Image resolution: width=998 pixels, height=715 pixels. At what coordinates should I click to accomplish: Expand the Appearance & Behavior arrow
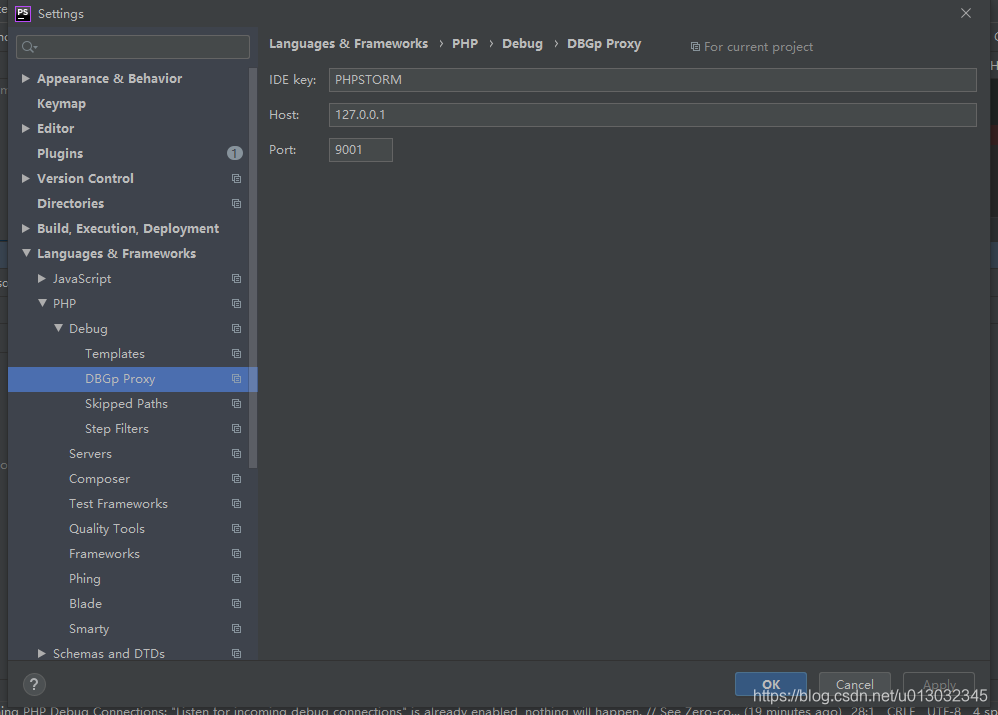[x=25, y=78]
